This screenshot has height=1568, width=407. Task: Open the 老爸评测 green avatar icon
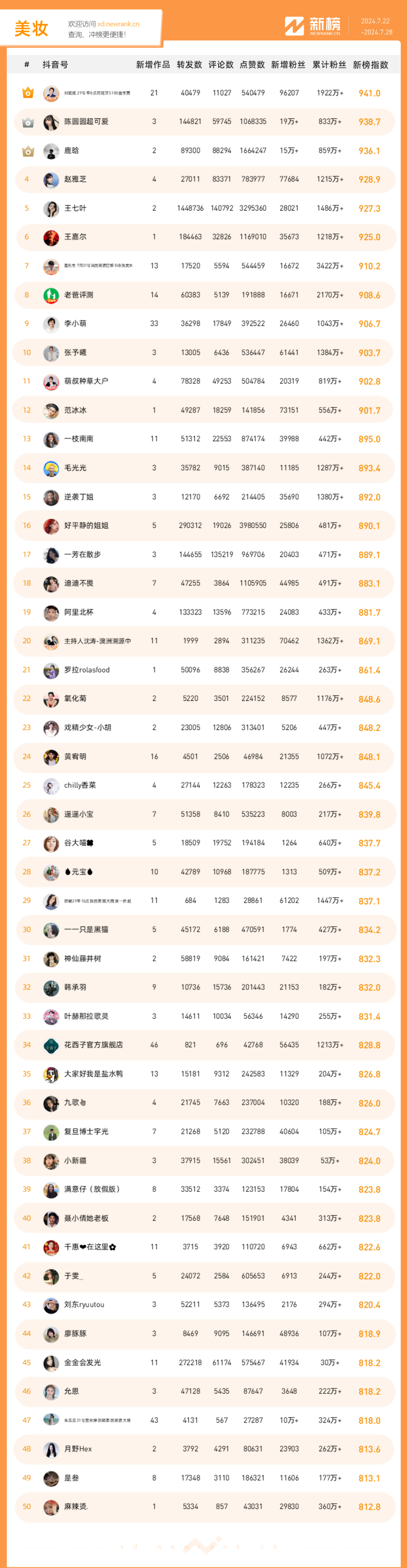click(51, 295)
